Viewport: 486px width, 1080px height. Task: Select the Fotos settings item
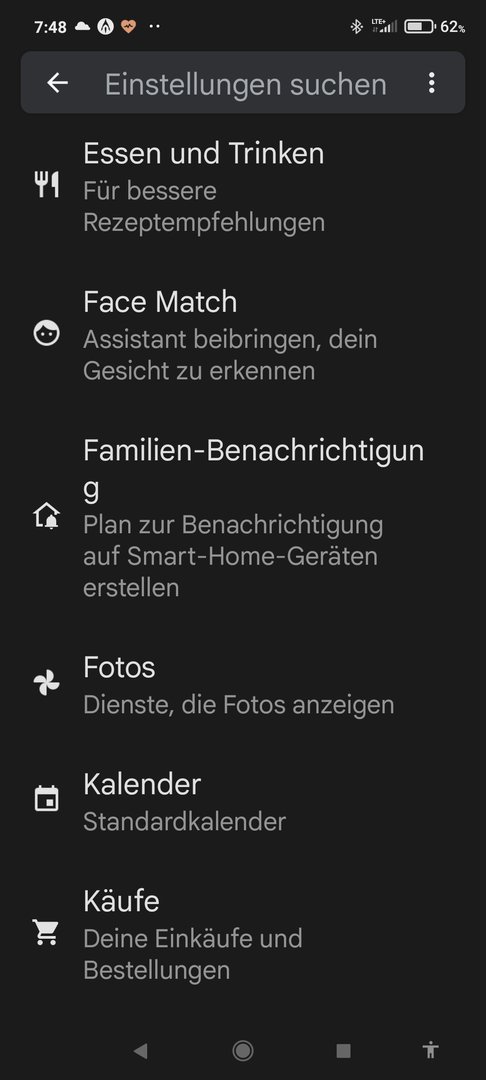click(243, 685)
